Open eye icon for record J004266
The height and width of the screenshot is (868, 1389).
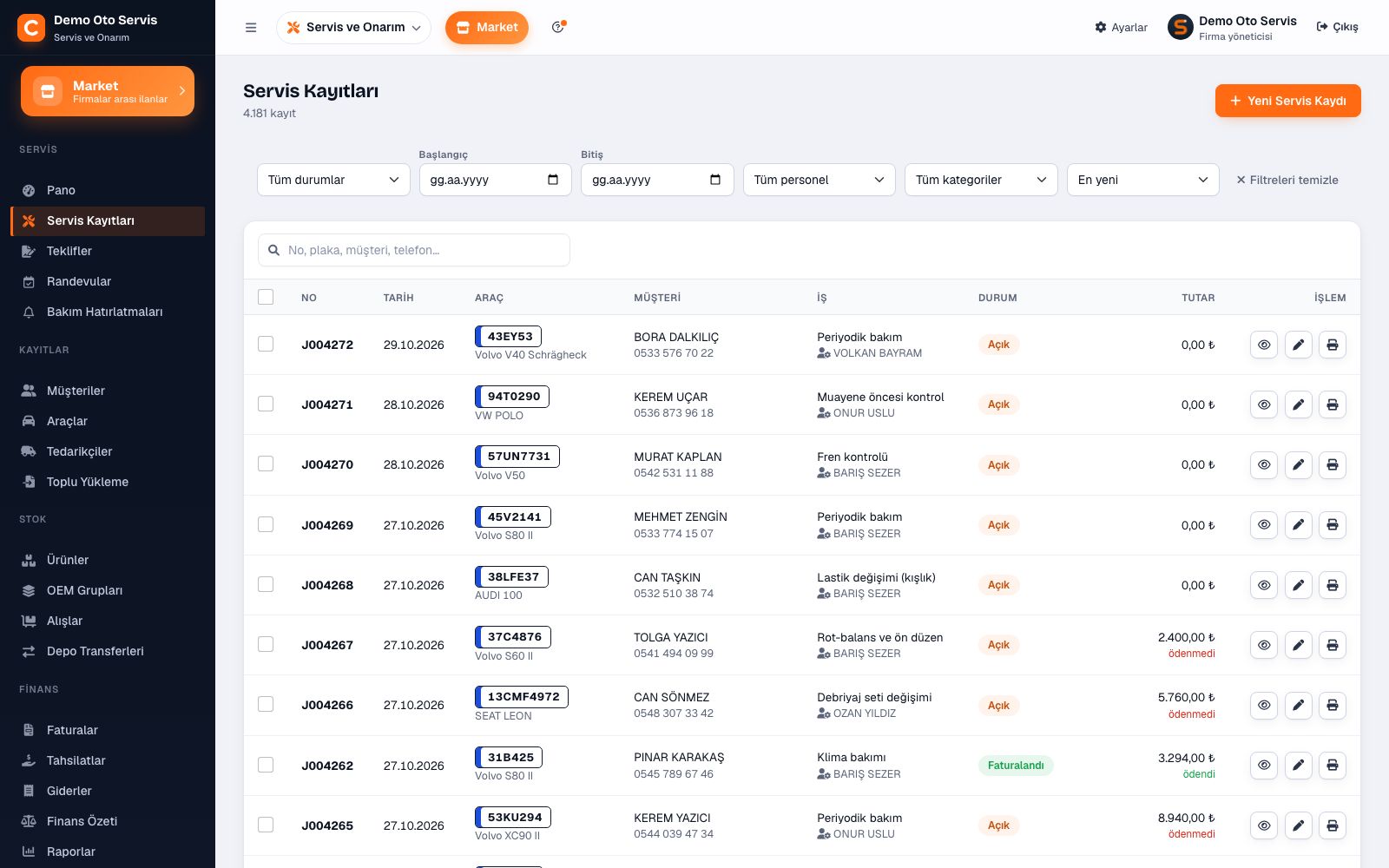(1264, 705)
